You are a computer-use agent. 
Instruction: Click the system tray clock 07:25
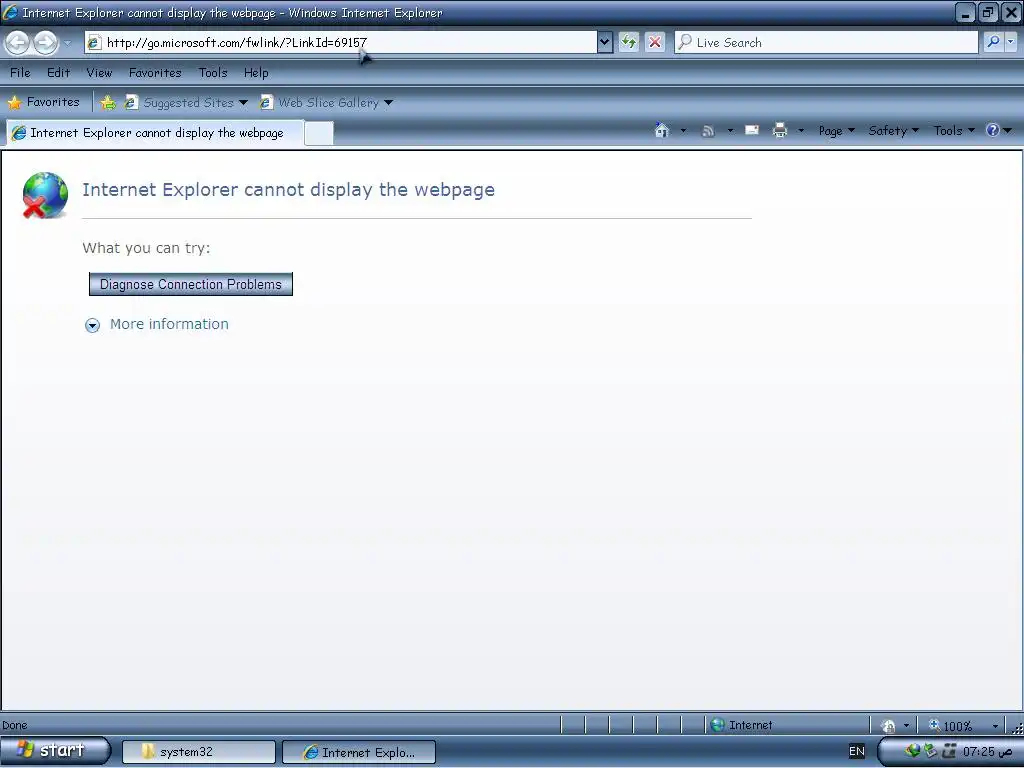click(x=987, y=752)
